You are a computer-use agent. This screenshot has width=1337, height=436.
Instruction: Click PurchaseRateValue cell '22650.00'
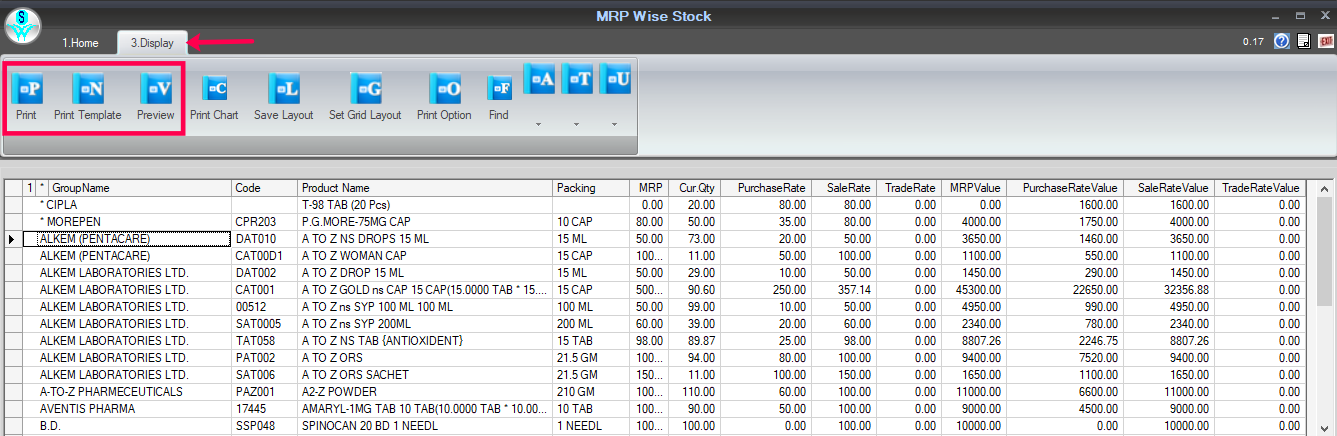pos(1065,290)
